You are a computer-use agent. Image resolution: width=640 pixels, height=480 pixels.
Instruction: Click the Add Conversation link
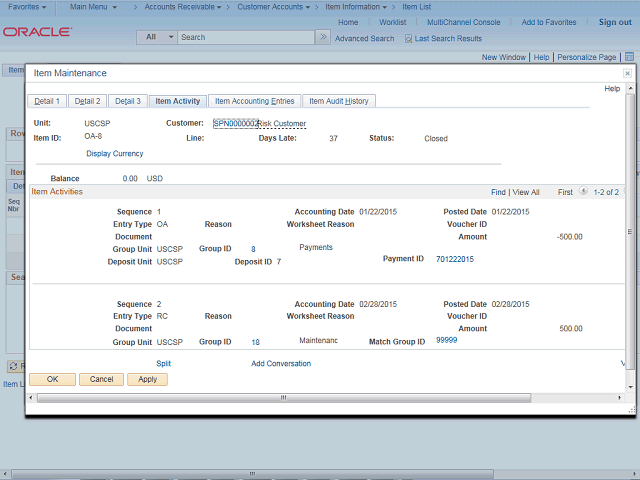(x=281, y=364)
